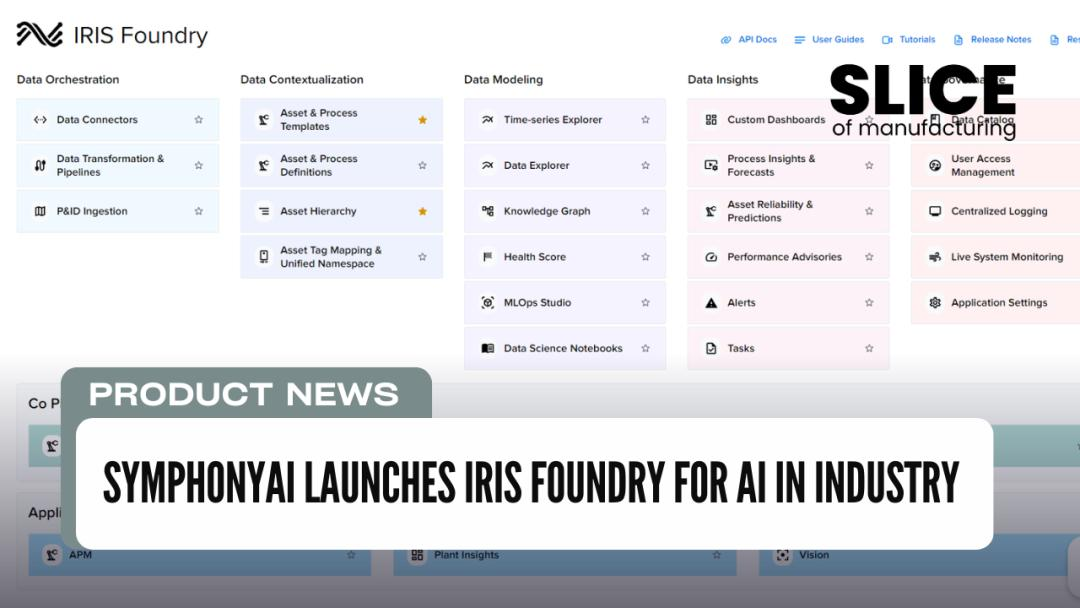
Task: Click the Plant Insights tile icon
Action: 417,555
